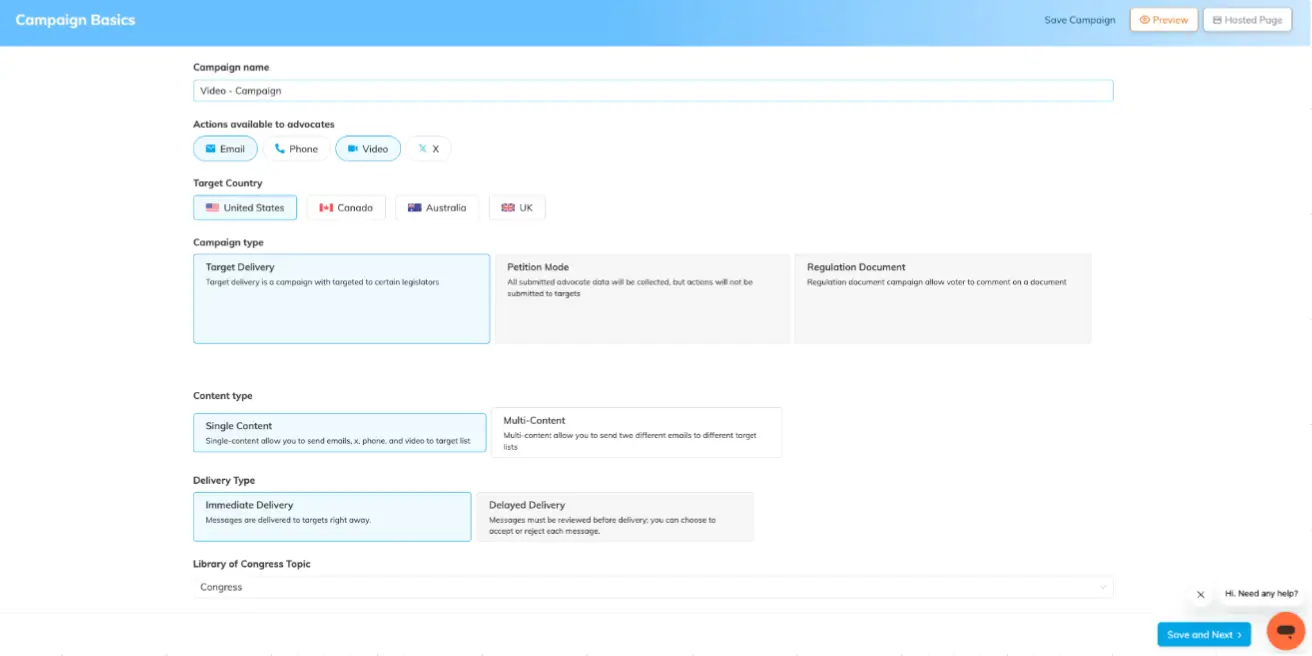This screenshot has height=656, width=1312.
Task: Select Multi-Content content type
Action: (636, 432)
